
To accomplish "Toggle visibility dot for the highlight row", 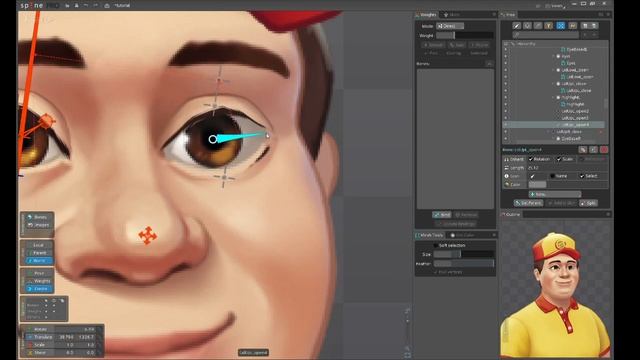I will click(506, 98).
